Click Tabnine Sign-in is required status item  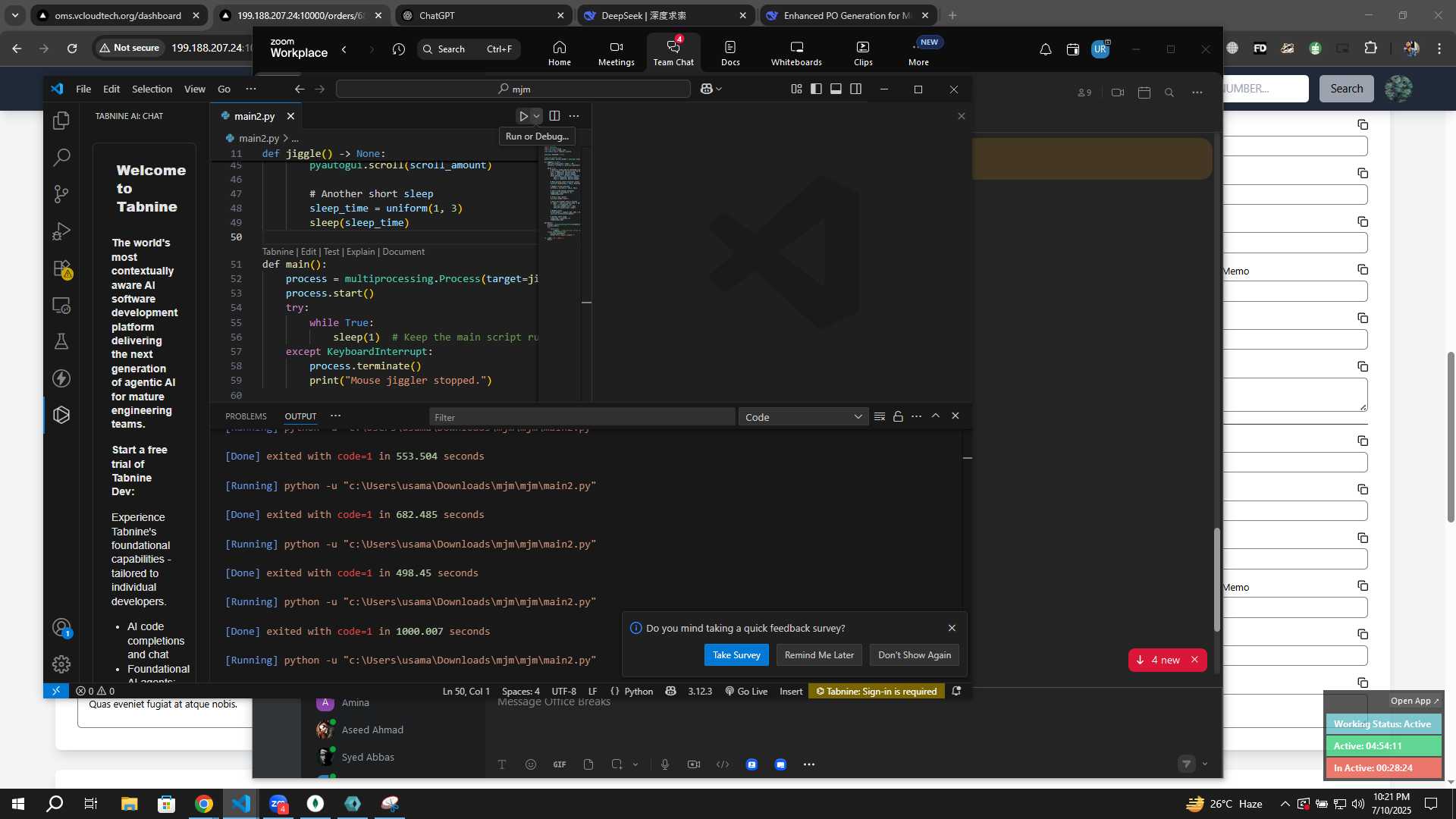(x=877, y=691)
